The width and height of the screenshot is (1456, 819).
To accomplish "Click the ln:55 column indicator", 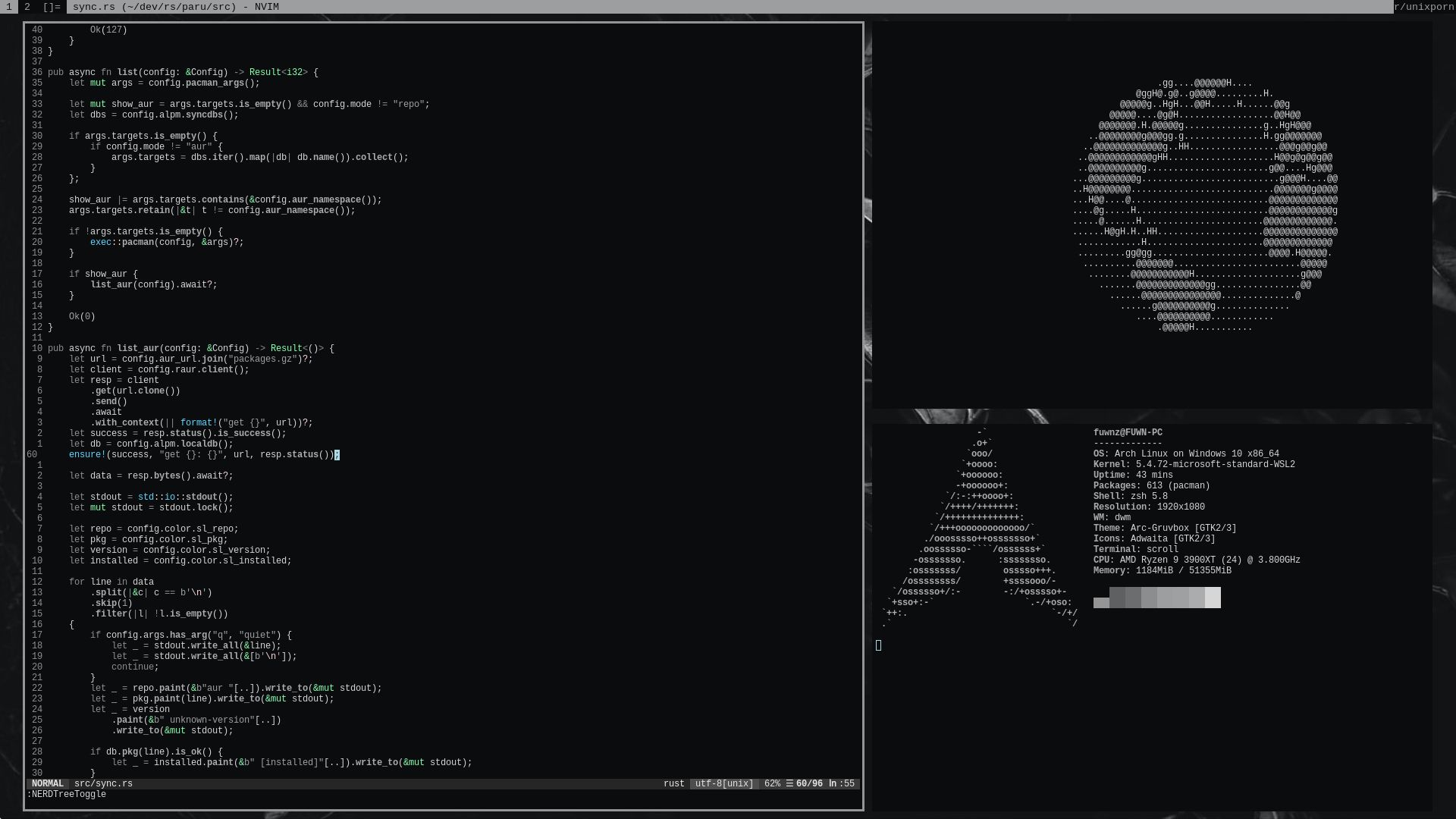I will coord(842,783).
